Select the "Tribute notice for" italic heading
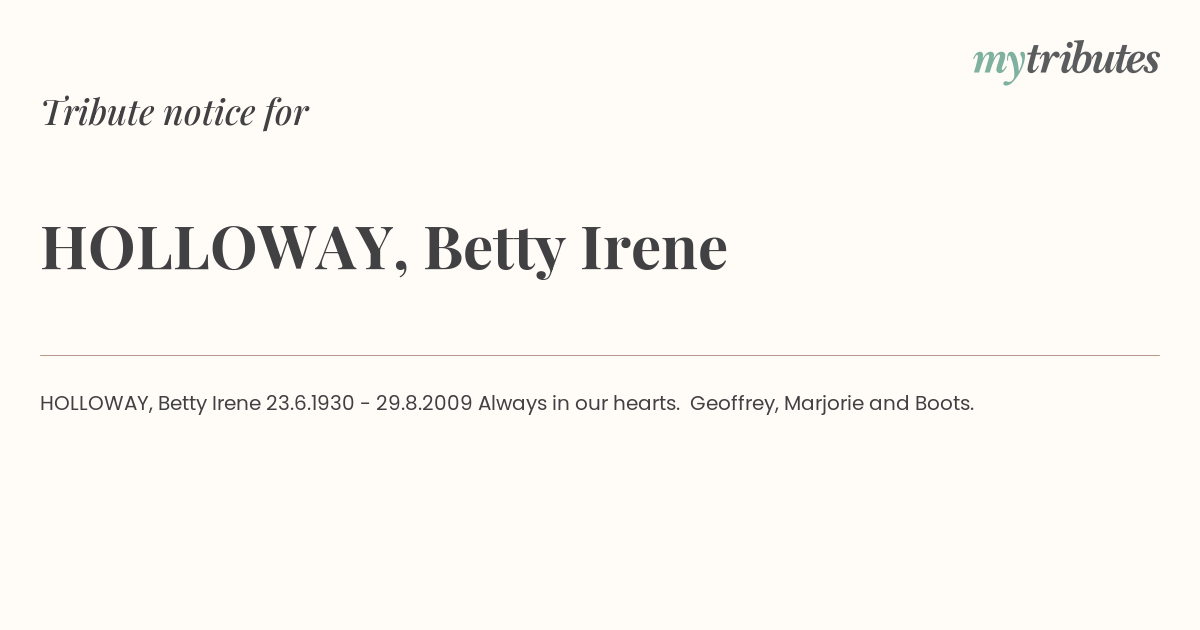The image size is (1200, 630). (174, 112)
